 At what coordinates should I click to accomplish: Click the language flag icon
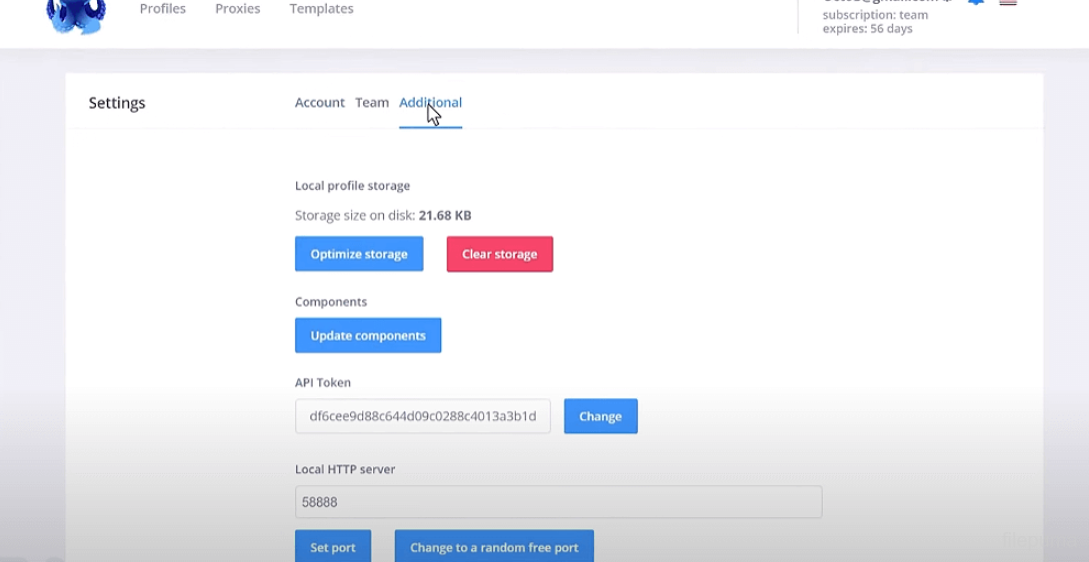tap(1008, 3)
